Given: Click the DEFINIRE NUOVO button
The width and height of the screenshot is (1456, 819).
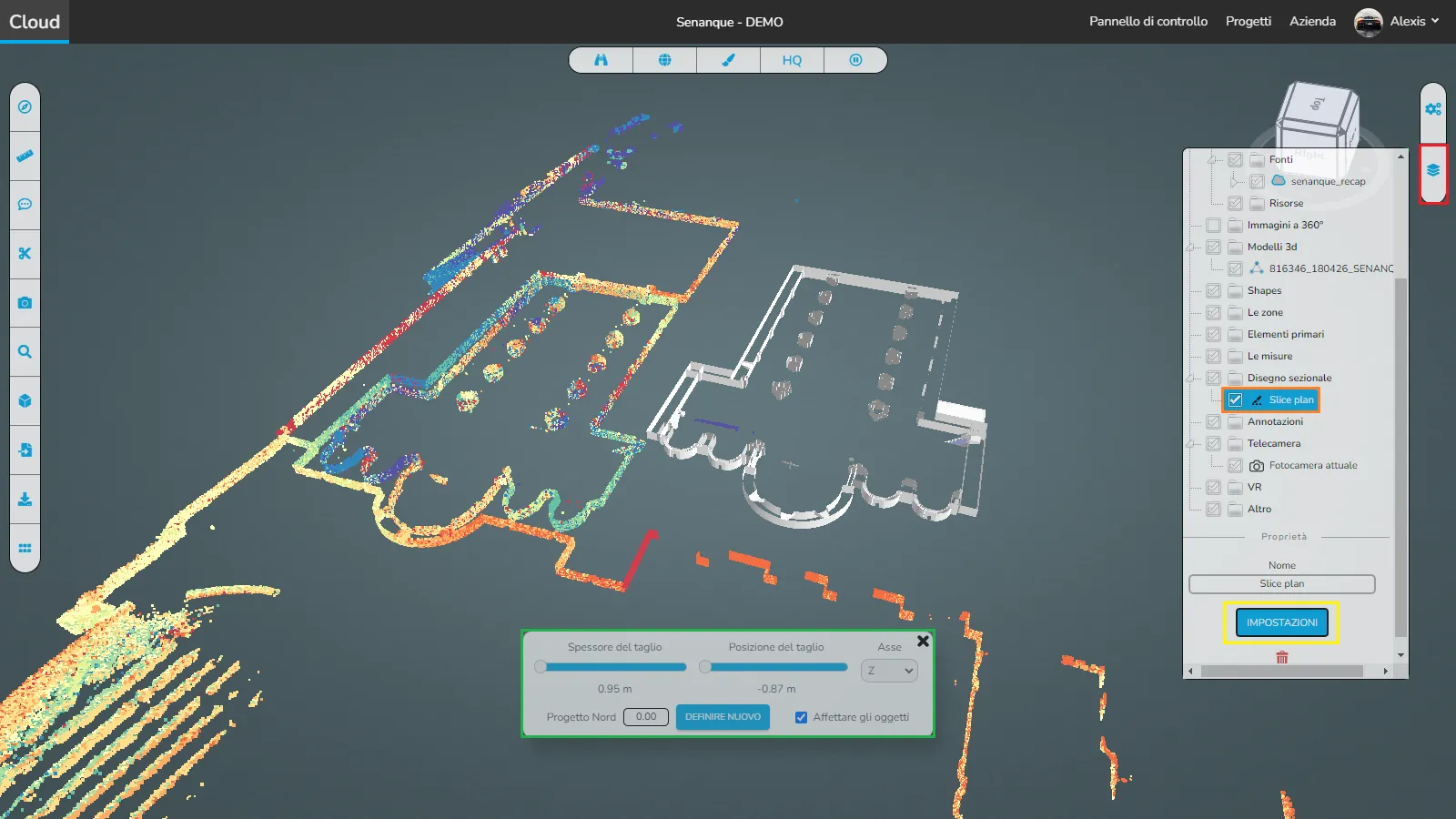Looking at the screenshot, I should (723, 717).
